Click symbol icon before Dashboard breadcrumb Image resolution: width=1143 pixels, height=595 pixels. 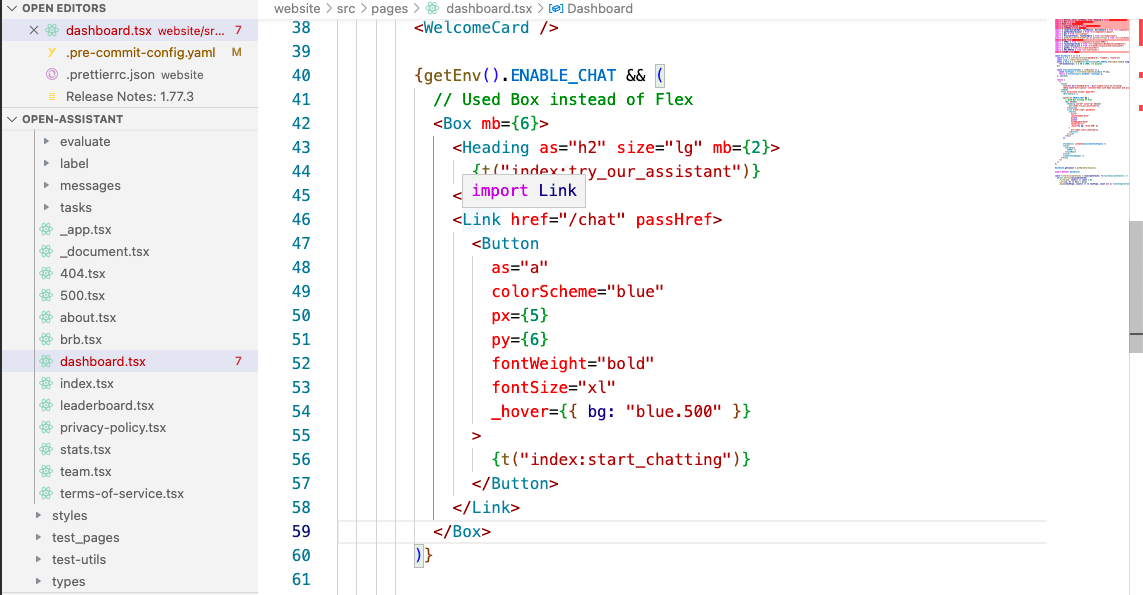(x=555, y=9)
